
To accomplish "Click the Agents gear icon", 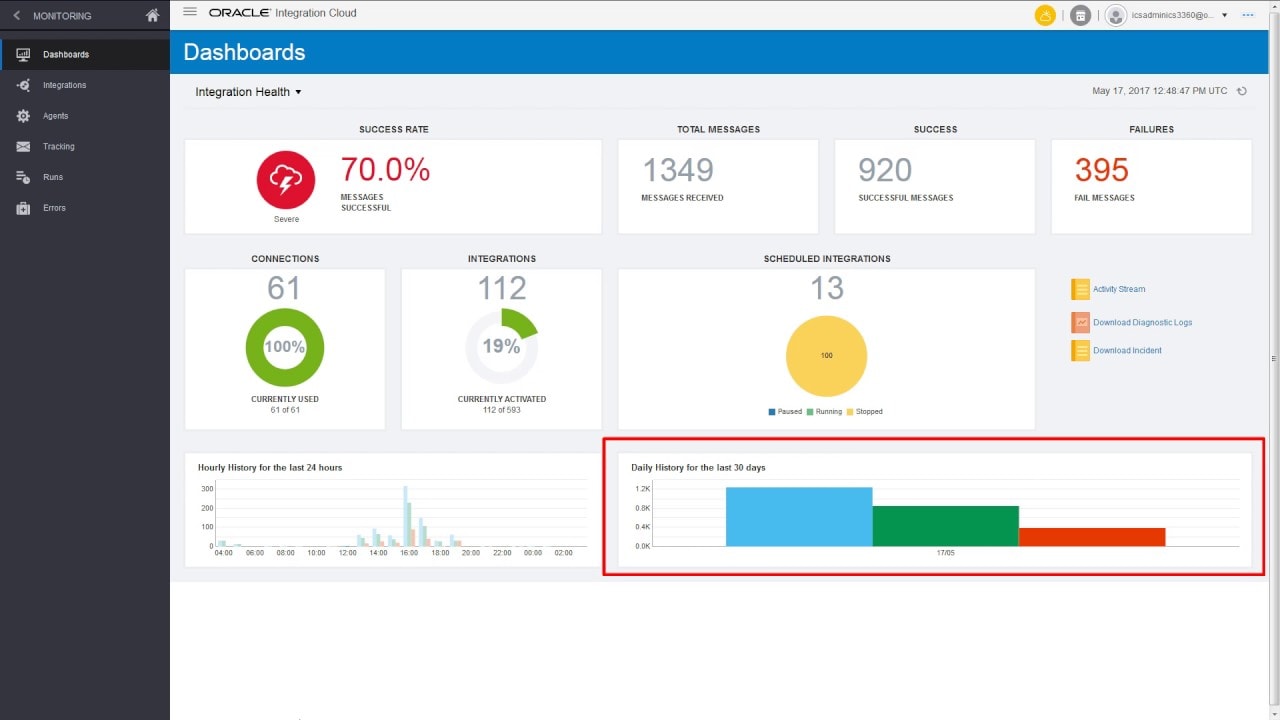I will click(x=22, y=116).
